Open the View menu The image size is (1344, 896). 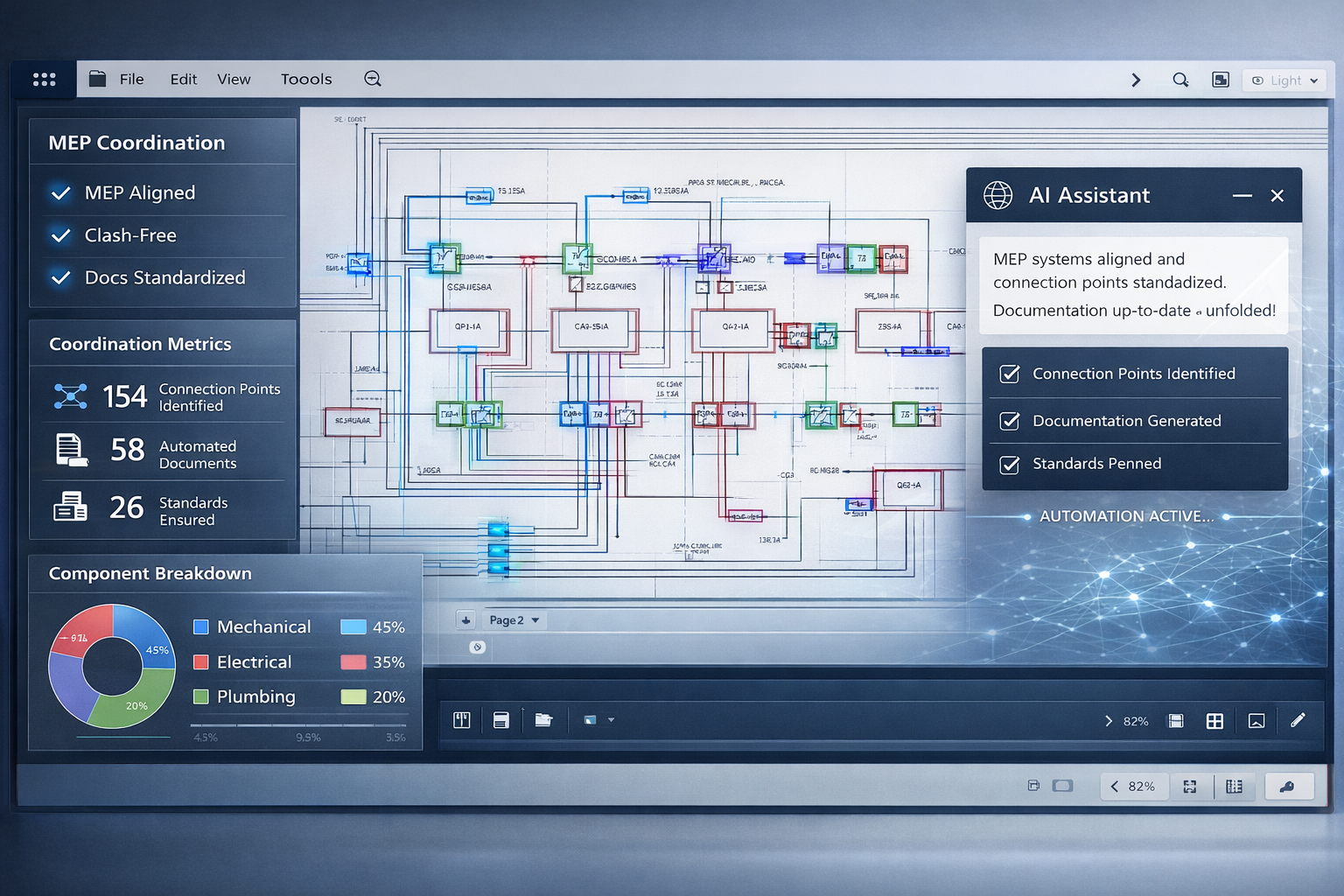[x=234, y=80]
